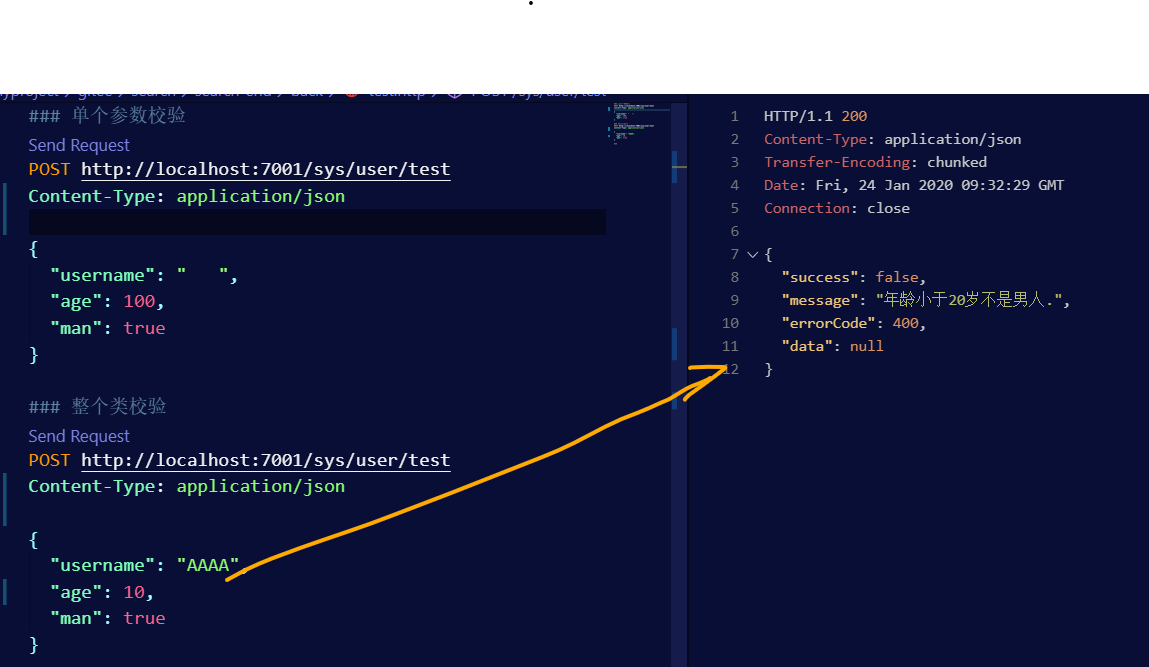Click the success false value in response

point(899,277)
